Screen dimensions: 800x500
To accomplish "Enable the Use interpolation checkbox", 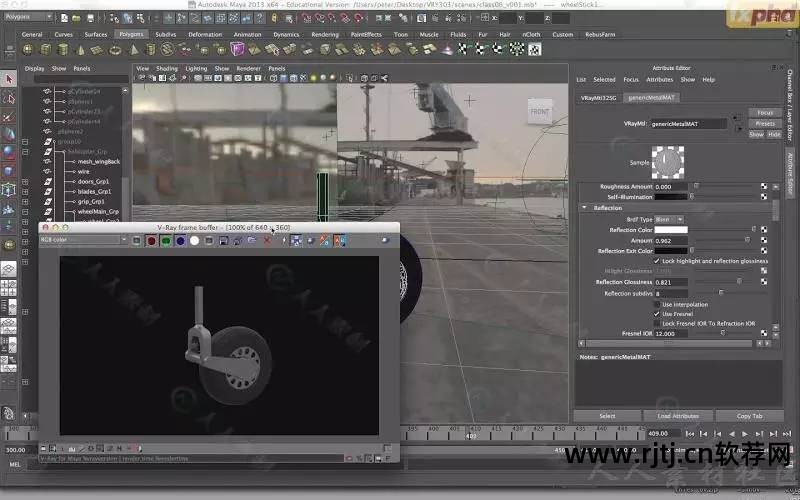I will pyautogui.click(x=657, y=305).
